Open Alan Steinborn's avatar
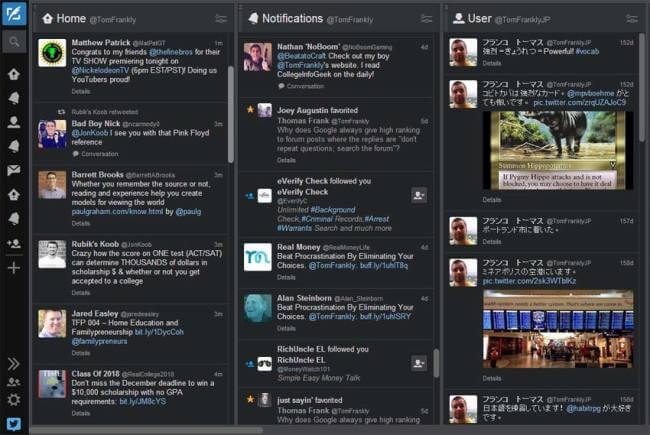The width and height of the screenshot is (650, 435). 258,308
